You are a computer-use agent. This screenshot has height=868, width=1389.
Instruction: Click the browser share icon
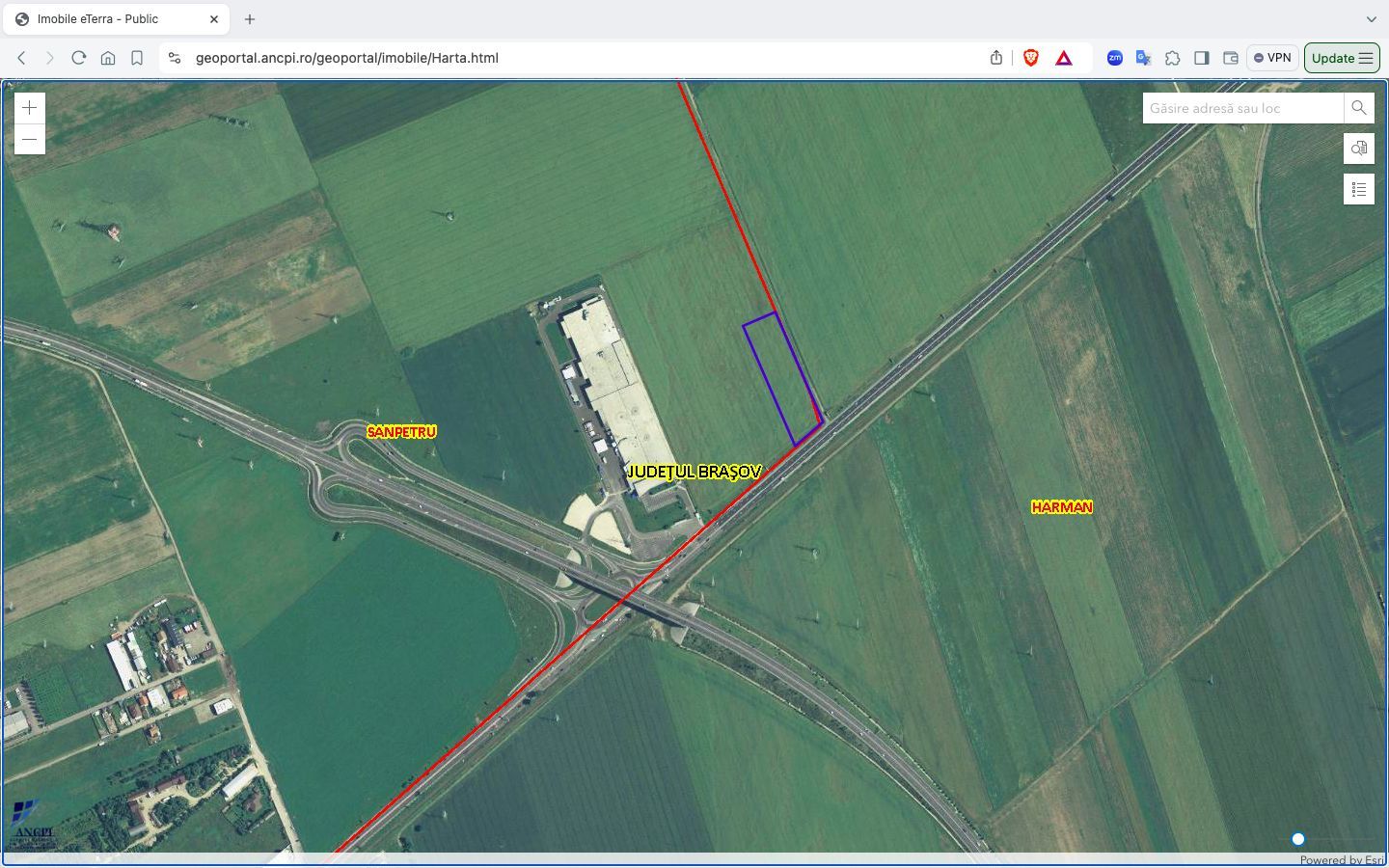[995, 58]
